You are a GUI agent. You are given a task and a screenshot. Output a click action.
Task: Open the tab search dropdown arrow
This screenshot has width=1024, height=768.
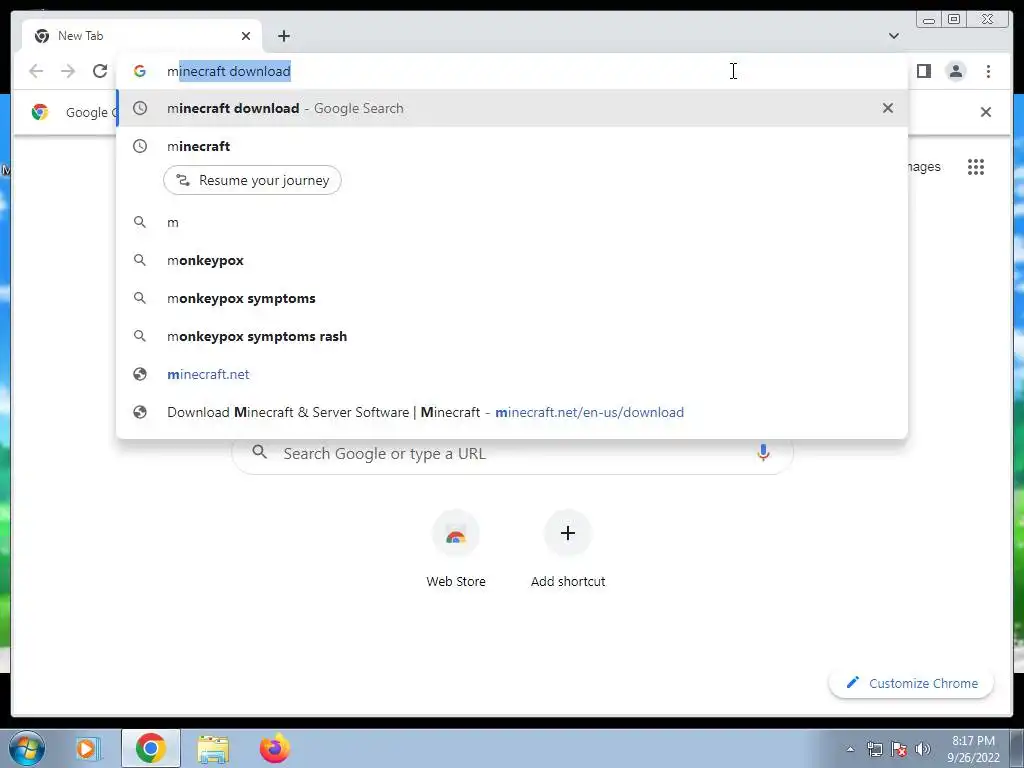893,36
